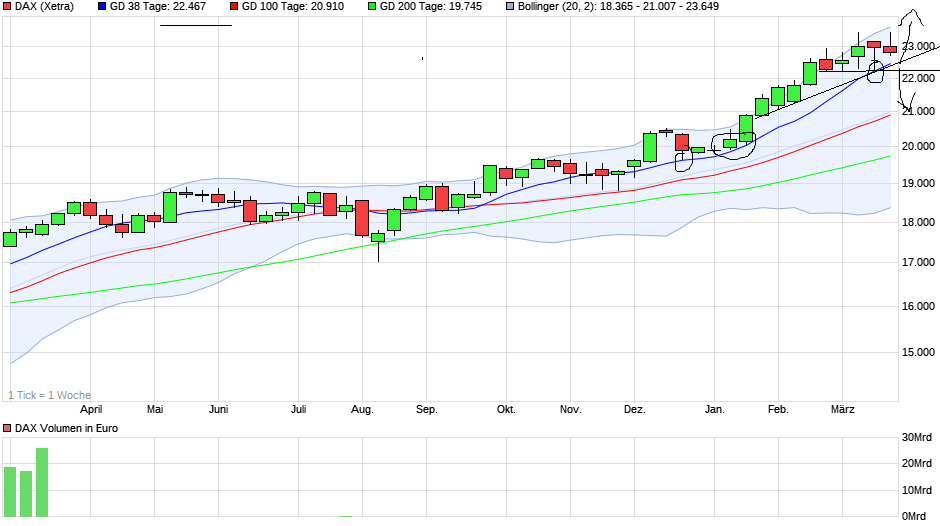Click the 19.000 price axis label
This screenshot has width=940, height=526.
click(918, 183)
